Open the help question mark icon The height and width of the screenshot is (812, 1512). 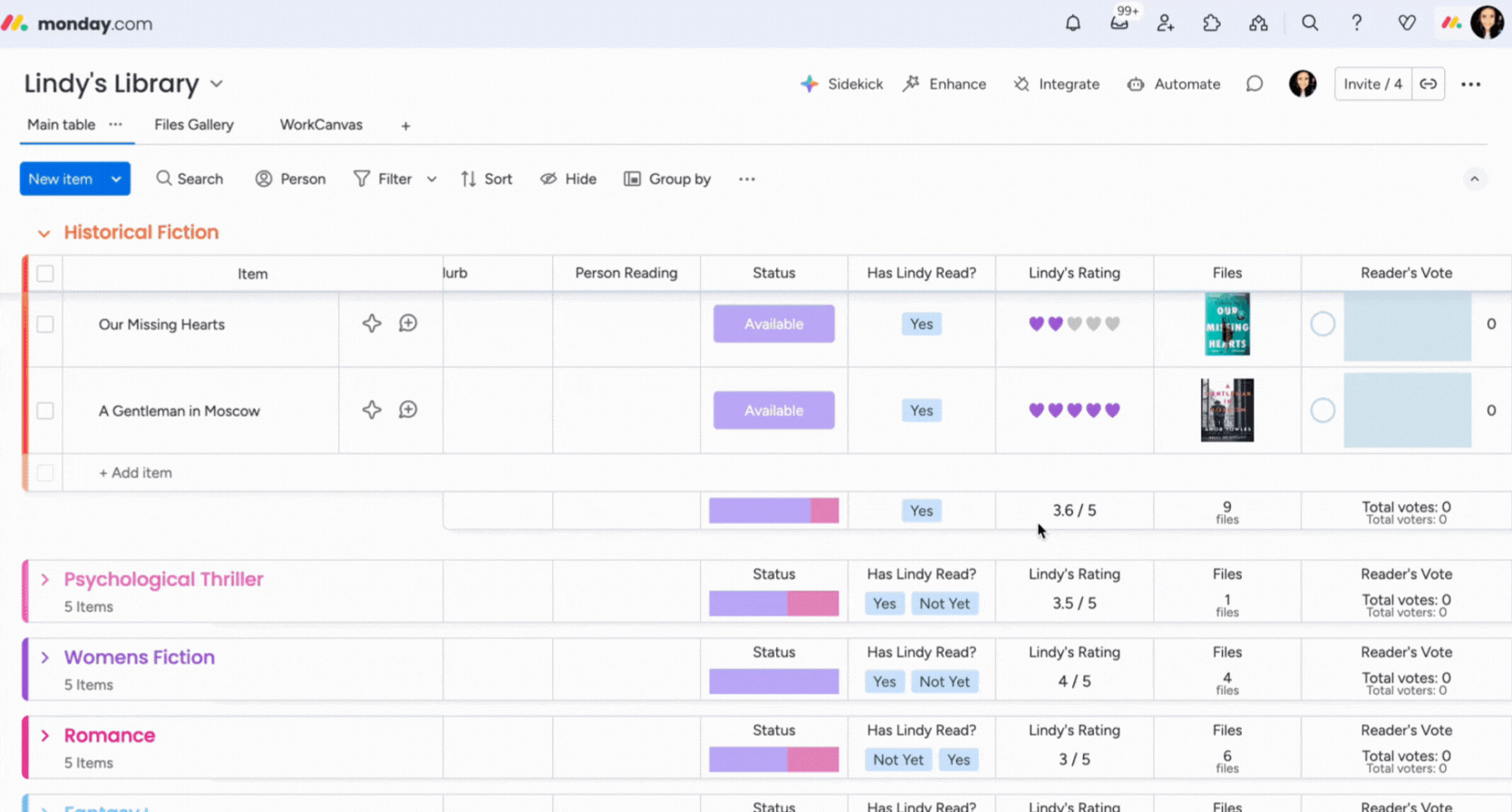1356,24
